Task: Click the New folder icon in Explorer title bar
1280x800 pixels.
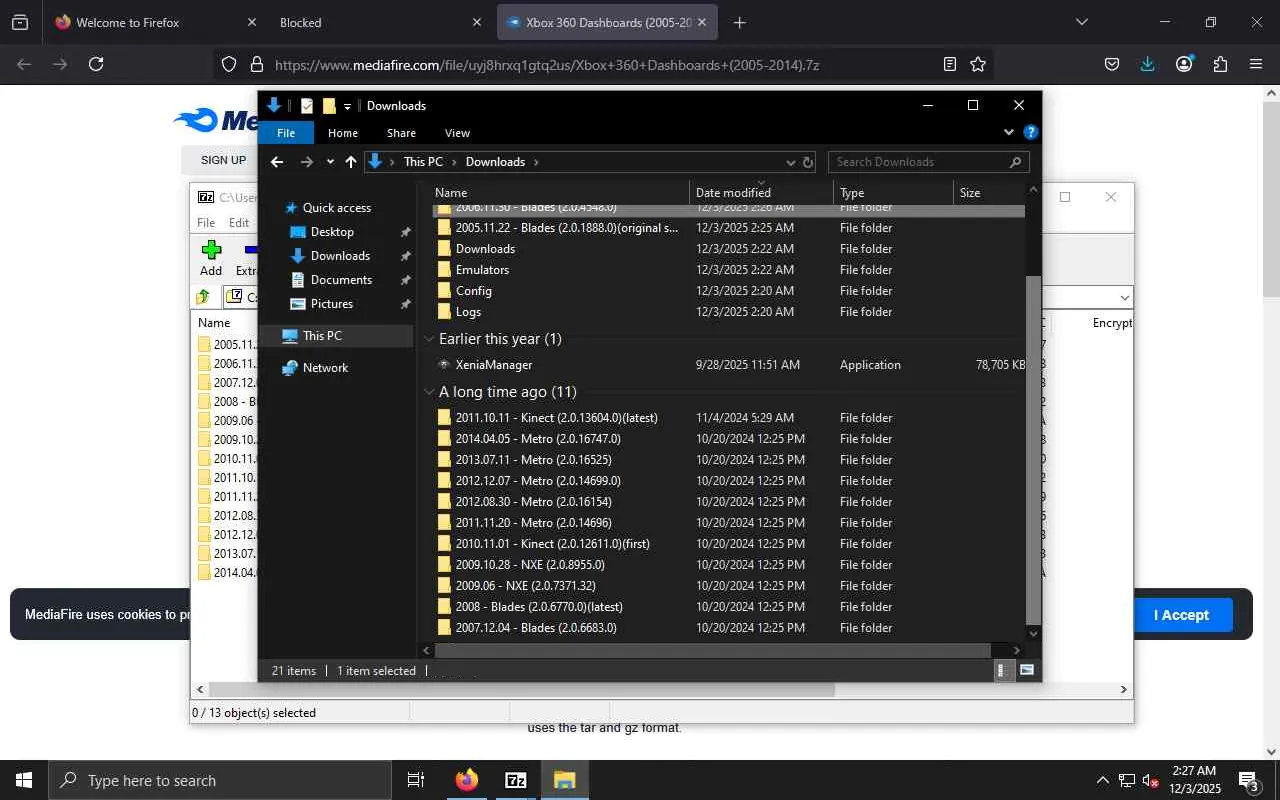Action: pos(329,106)
